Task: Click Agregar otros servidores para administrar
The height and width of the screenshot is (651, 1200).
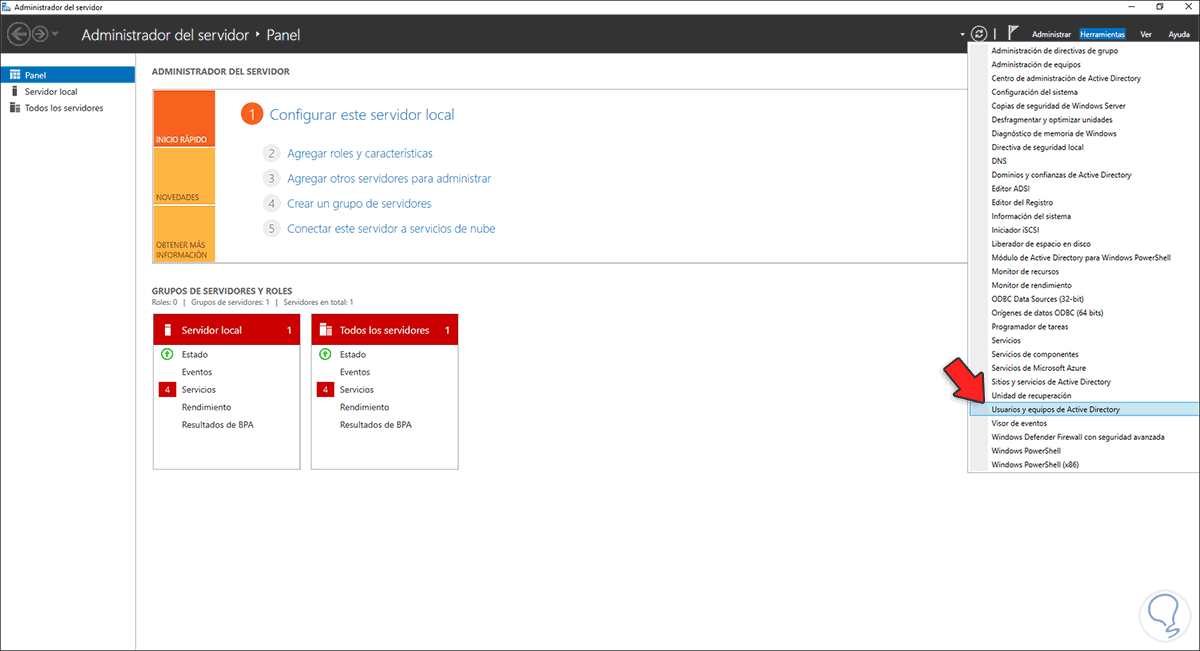Action: point(389,179)
